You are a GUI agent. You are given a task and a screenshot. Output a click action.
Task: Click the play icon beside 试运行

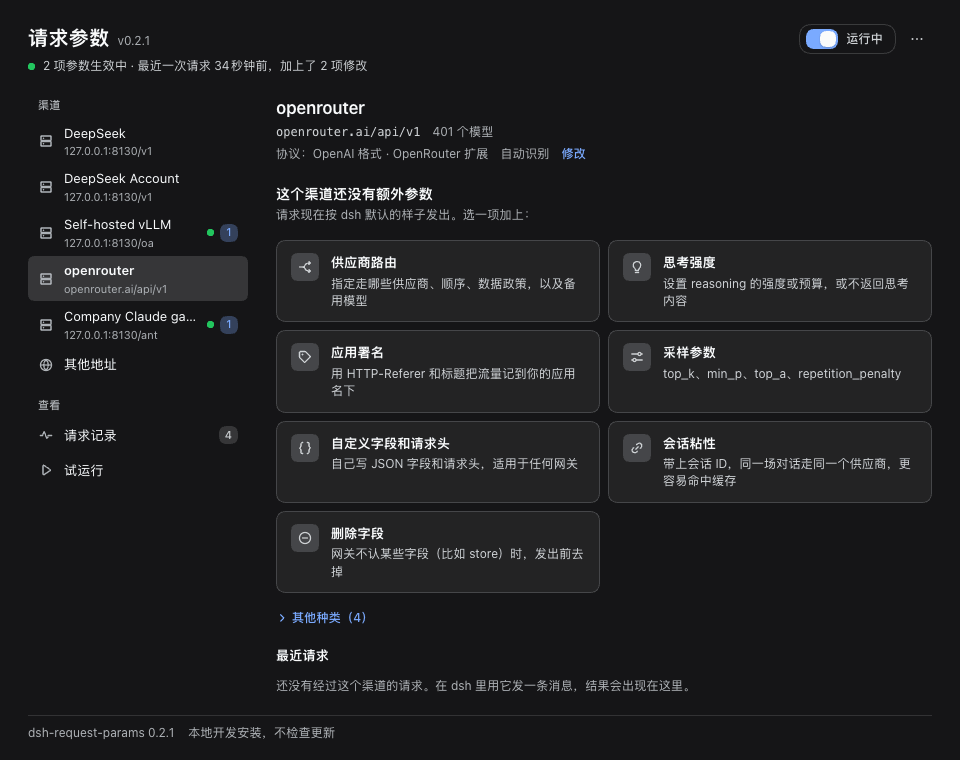click(46, 470)
